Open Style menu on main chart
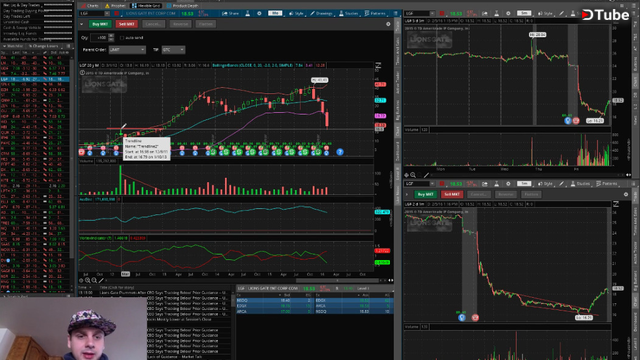 [296, 13]
